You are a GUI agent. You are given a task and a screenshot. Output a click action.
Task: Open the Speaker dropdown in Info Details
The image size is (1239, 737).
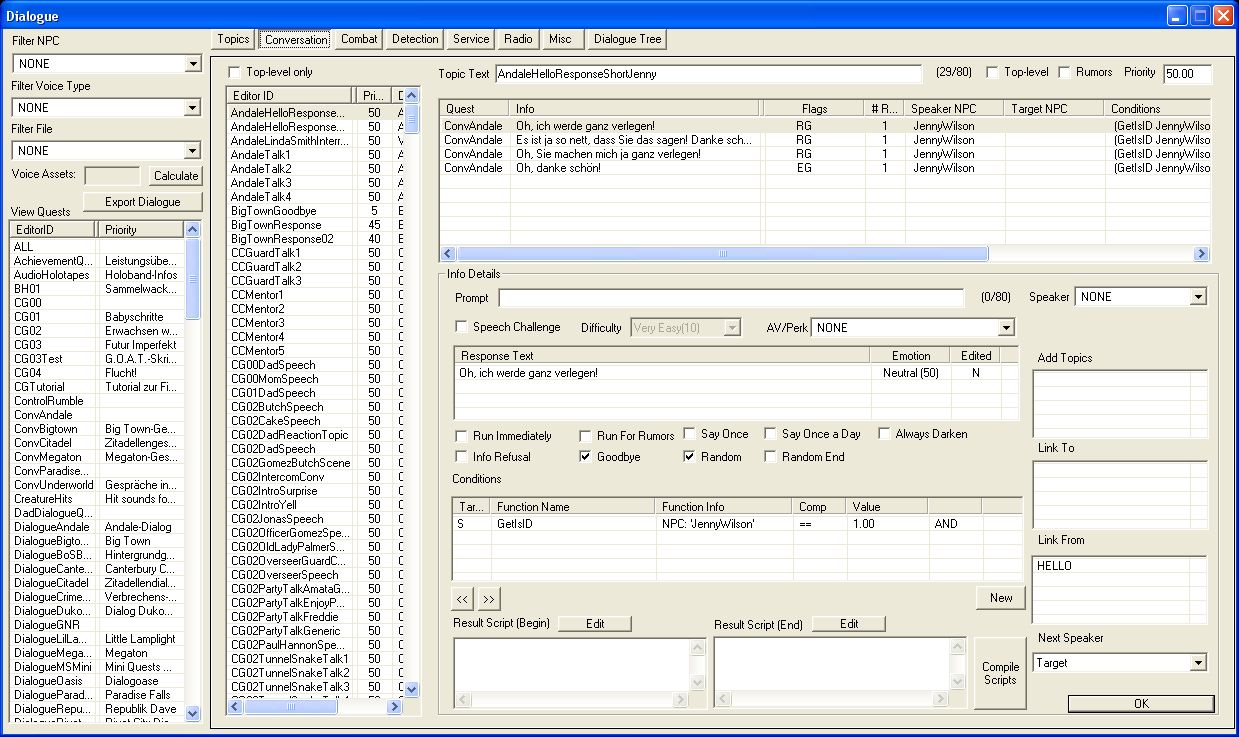[1198, 297]
